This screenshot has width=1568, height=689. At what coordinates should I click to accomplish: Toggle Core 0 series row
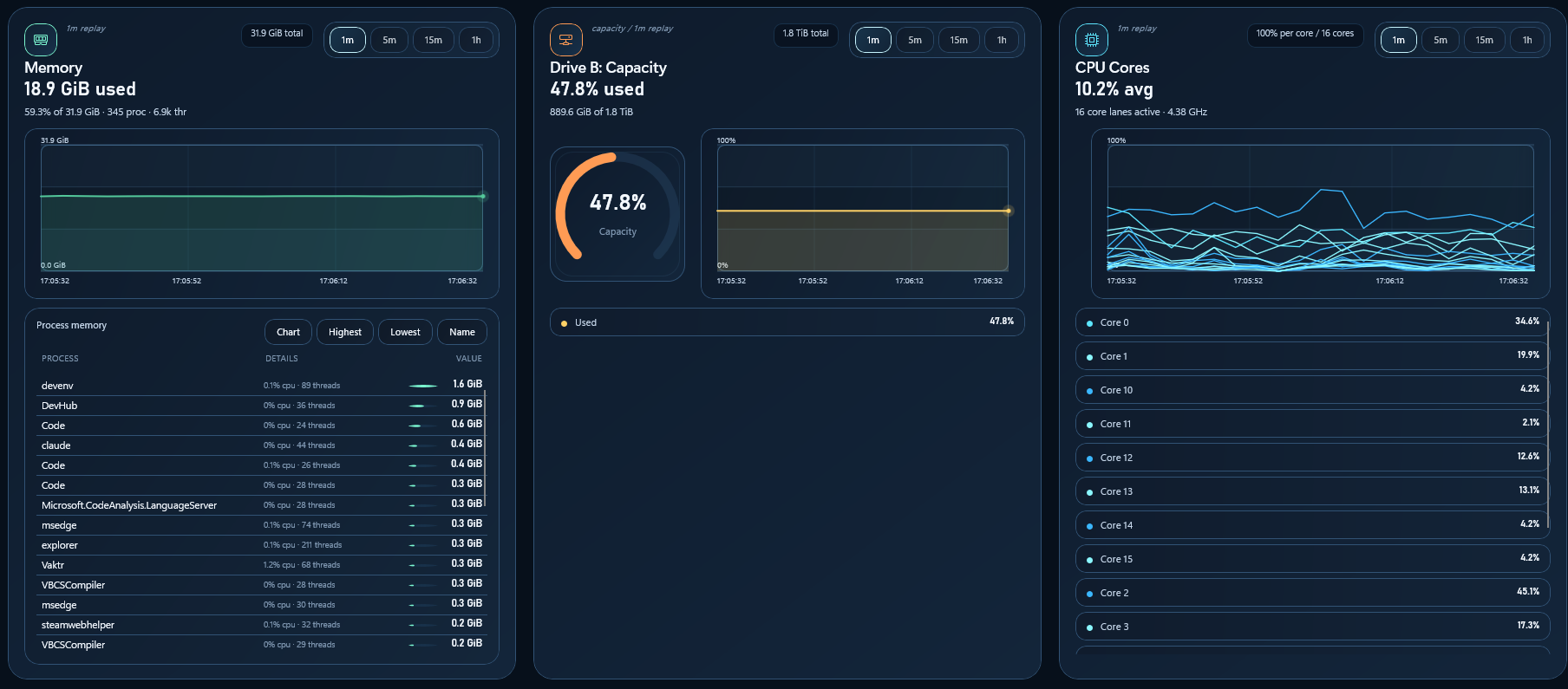coord(1312,322)
